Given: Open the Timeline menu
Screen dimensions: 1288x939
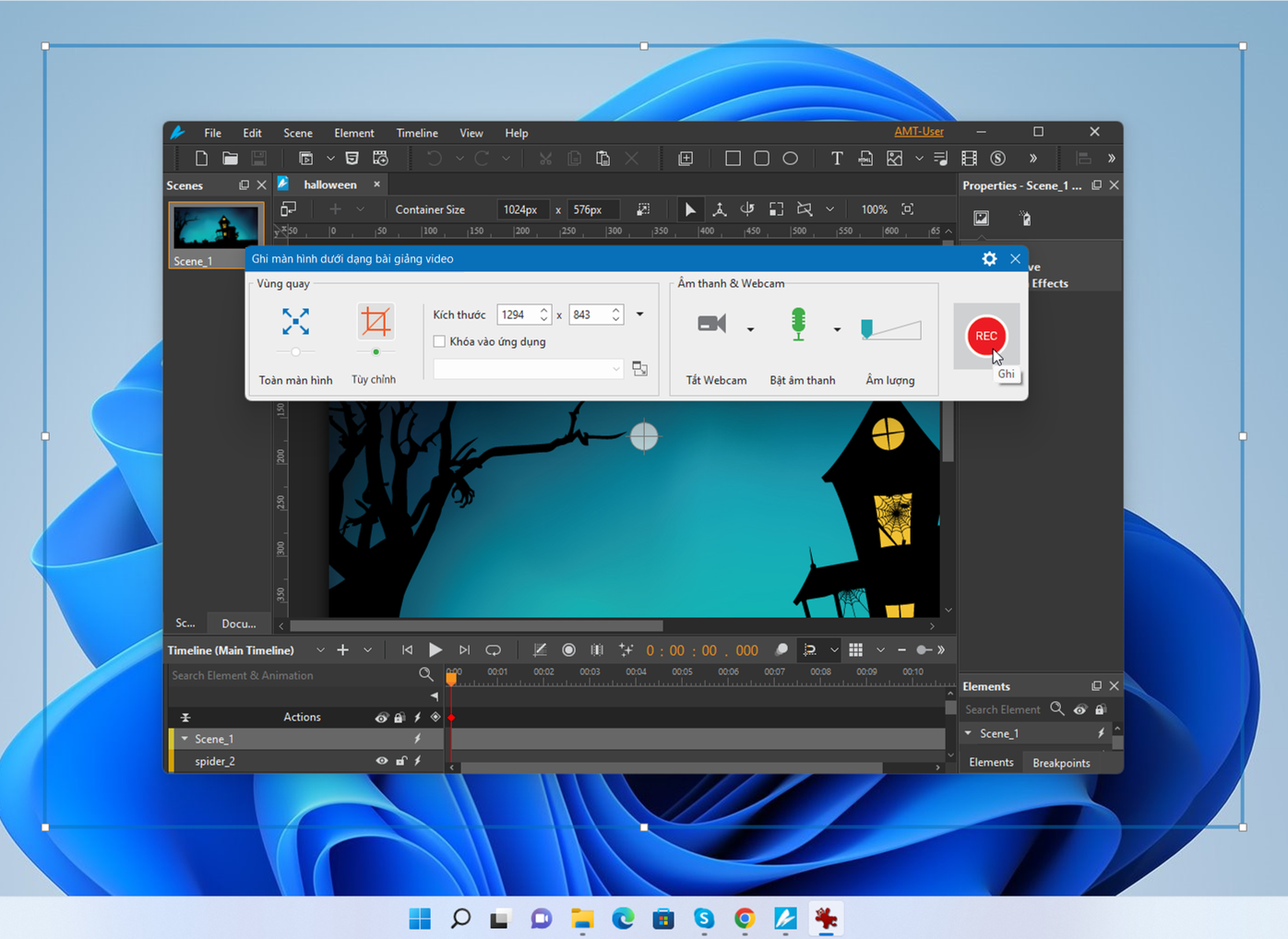Looking at the screenshot, I should (x=416, y=133).
